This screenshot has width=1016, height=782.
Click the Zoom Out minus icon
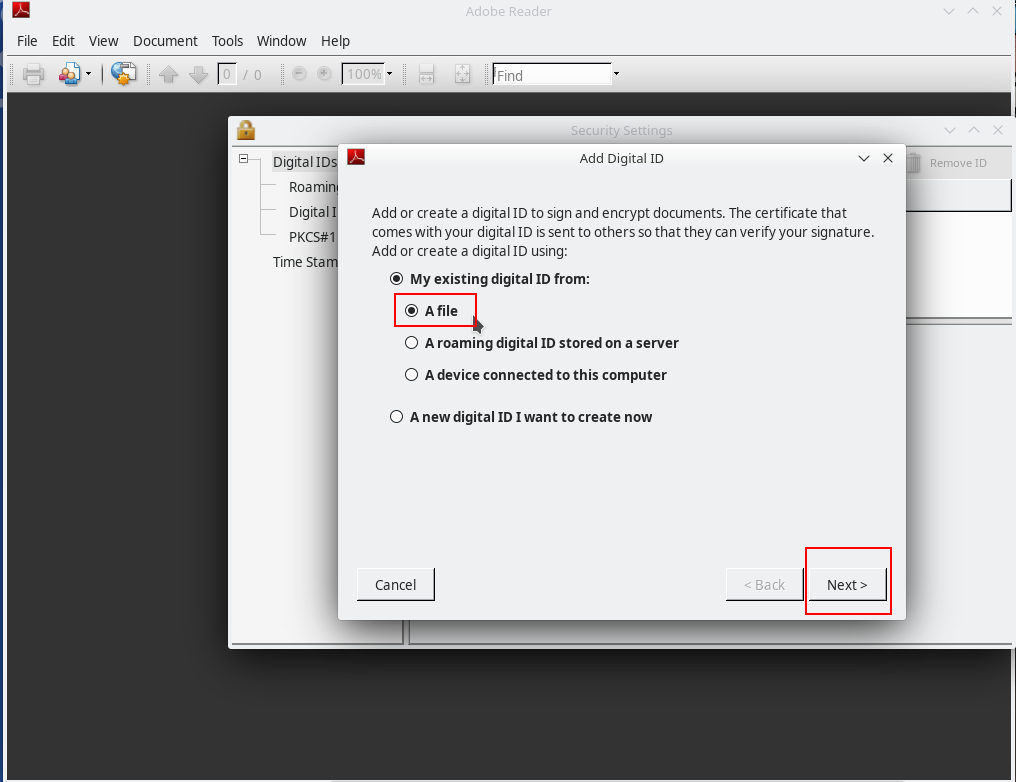click(x=299, y=74)
